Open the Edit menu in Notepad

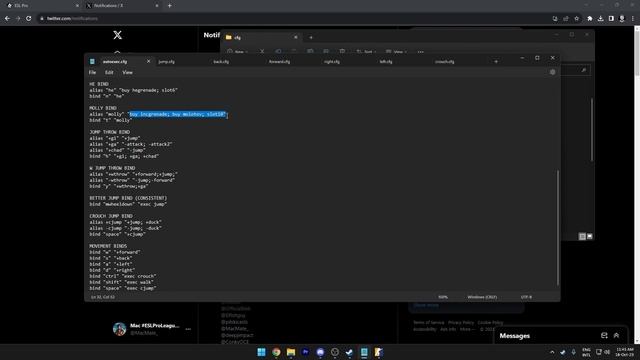pyautogui.click(x=109, y=72)
